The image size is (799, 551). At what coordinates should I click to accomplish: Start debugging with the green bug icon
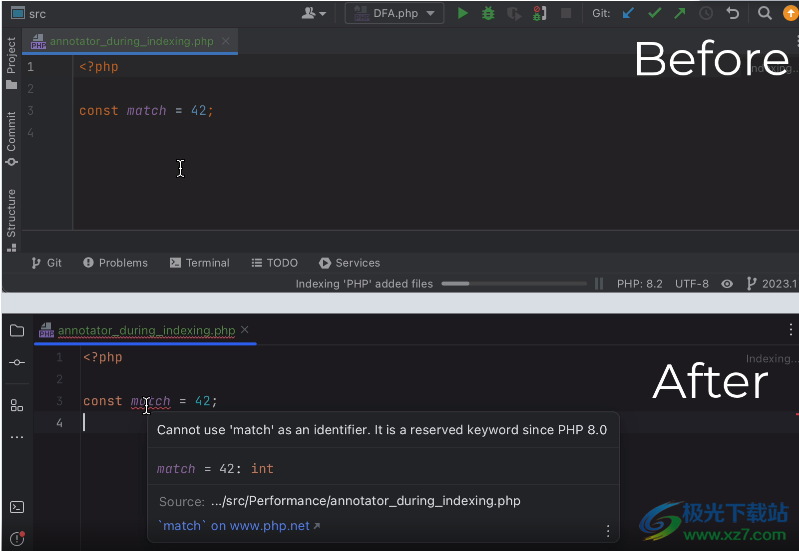pyautogui.click(x=488, y=13)
